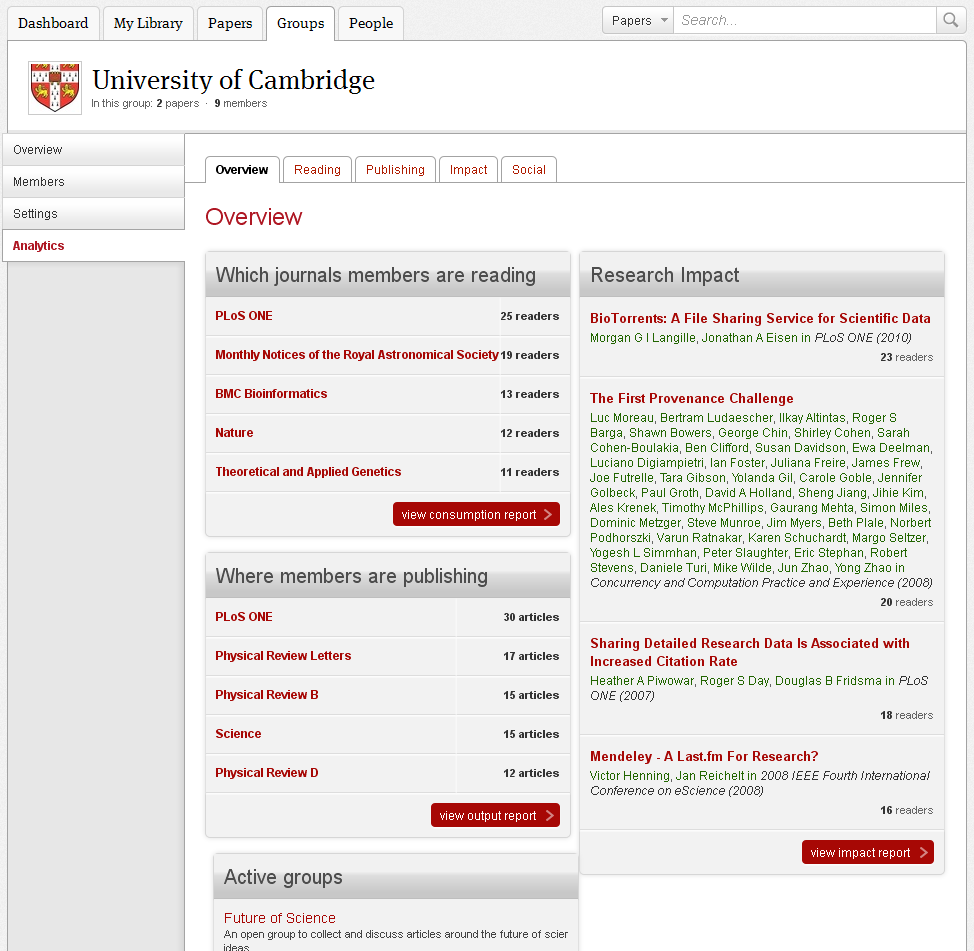Viewport: 974px width, 951px height.
Task: Click the '9 members' group count
Action: pyautogui.click(x=241, y=103)
